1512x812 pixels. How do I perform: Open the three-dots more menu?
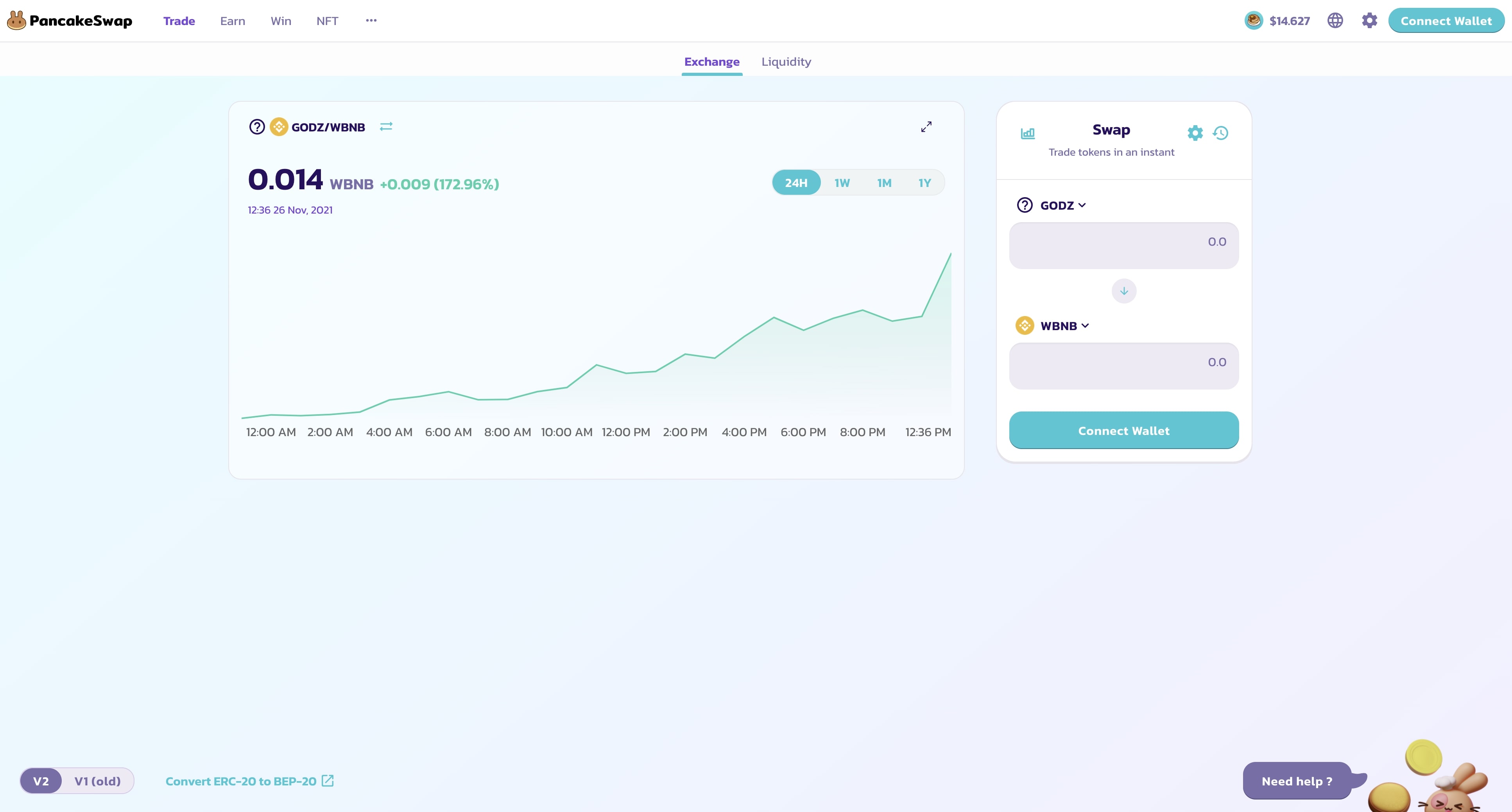[371, 21]
